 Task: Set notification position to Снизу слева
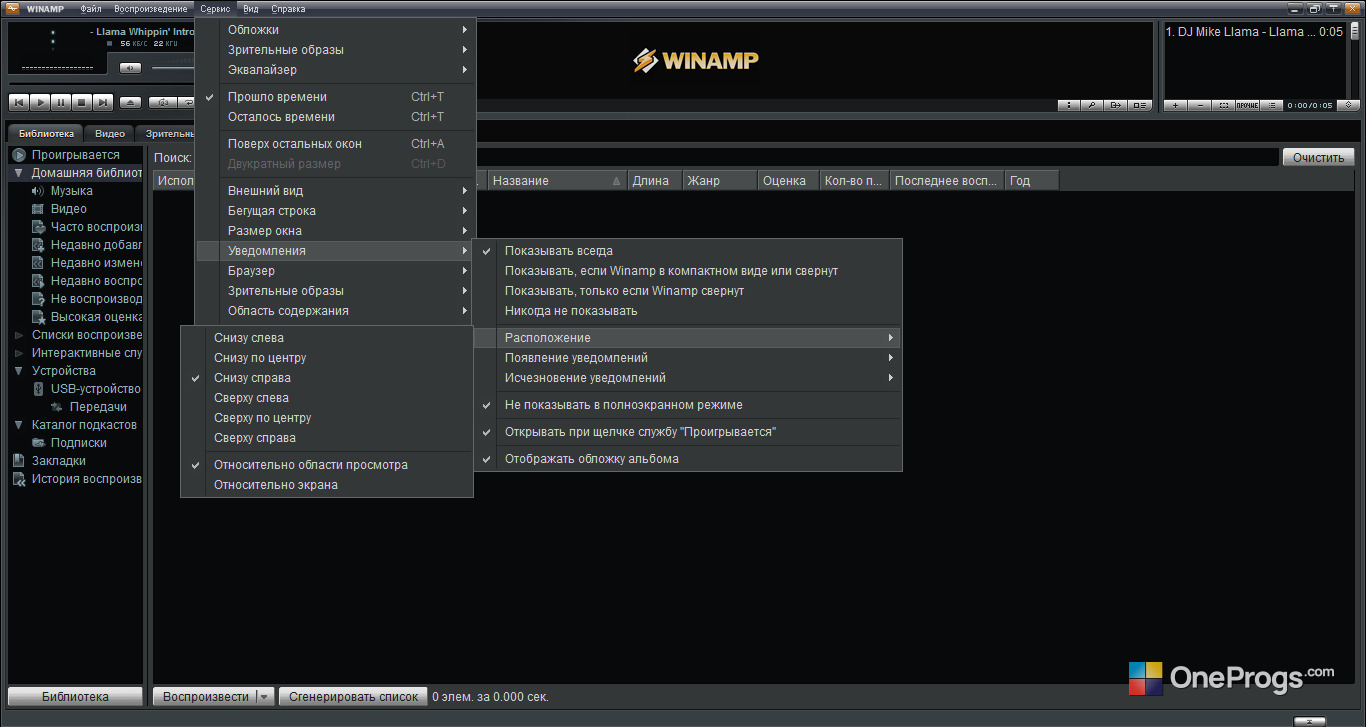(327, 338)
